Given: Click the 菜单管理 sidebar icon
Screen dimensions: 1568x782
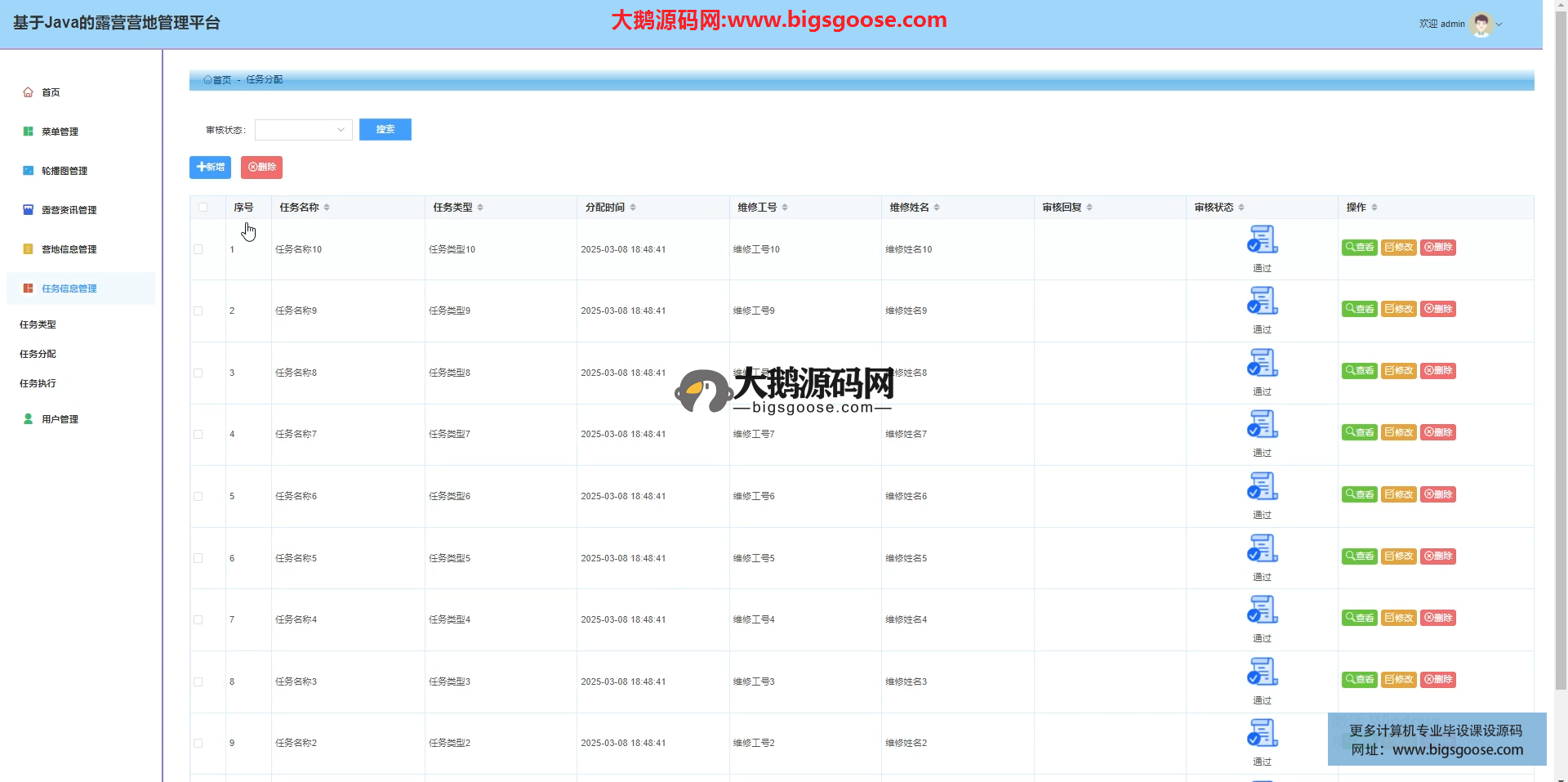Looking at the screenshot, I should pyautogui.click(x=28, y=132).
